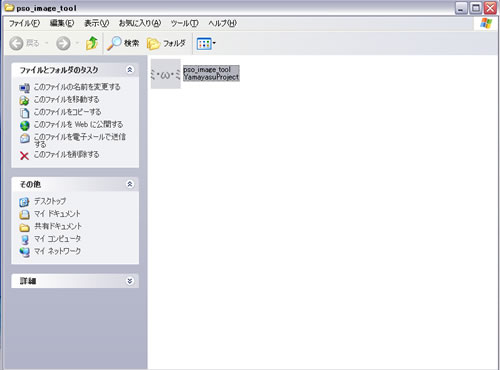Click the red X delete icon
500x370 pixels.
[24, 155]
